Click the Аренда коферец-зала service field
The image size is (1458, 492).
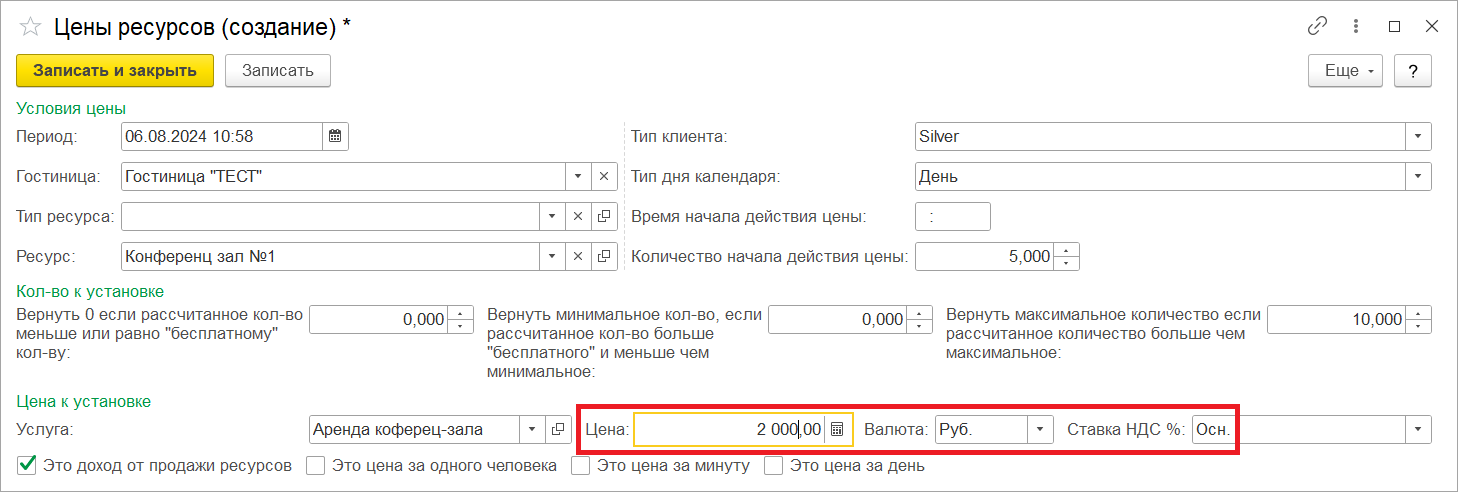click(415, 429)
